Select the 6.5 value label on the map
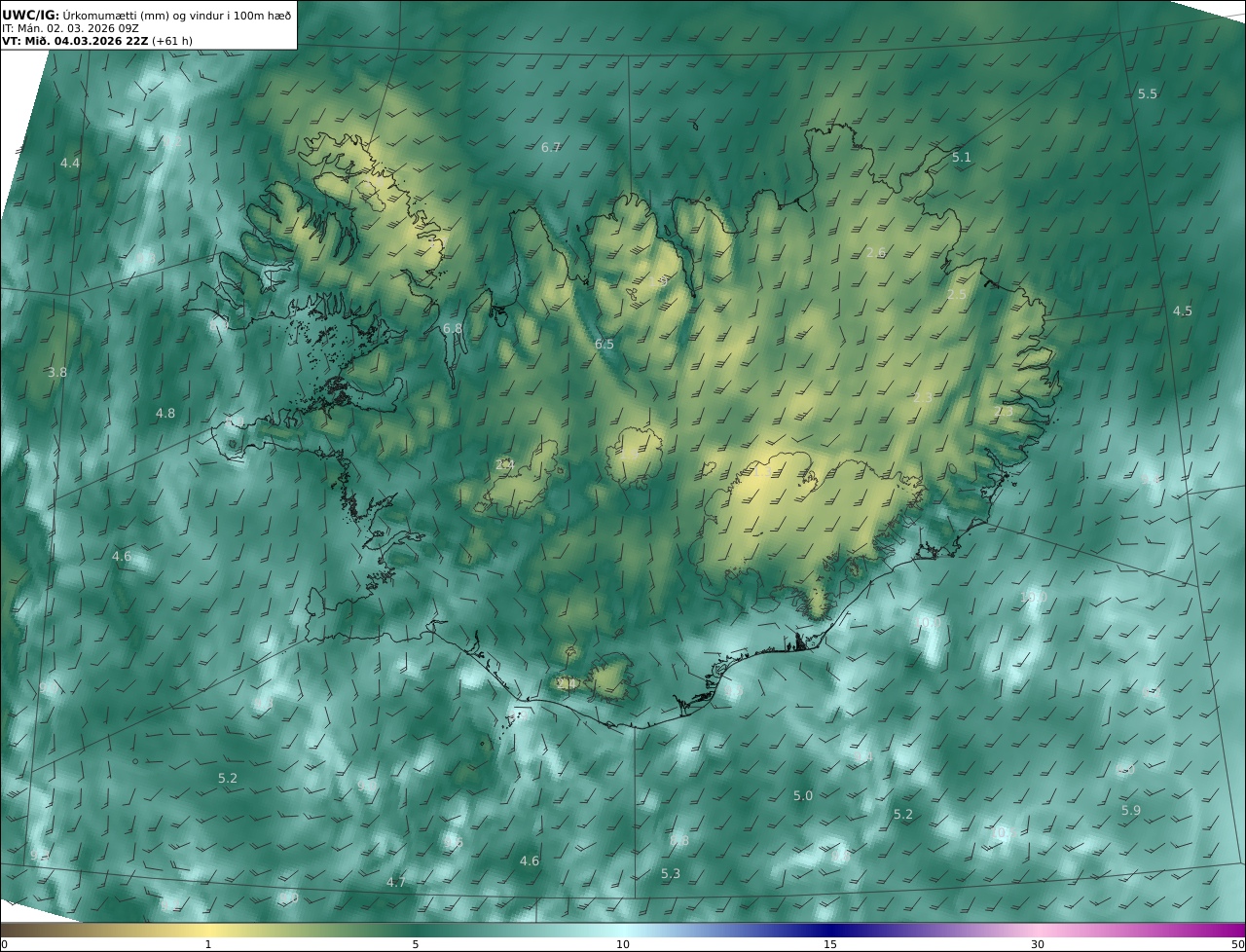This screenshot has width=1246, height=952. (x=605, y=344)
